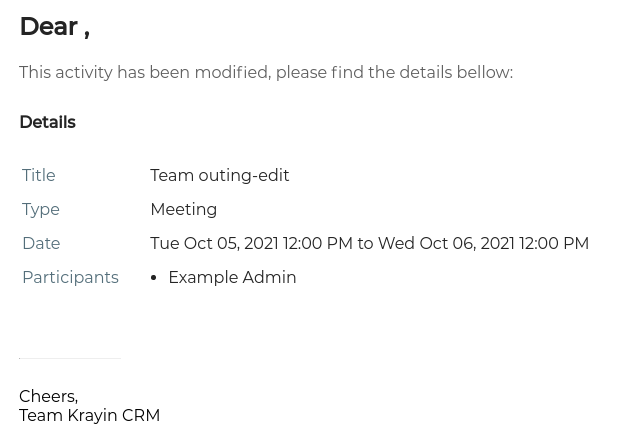Click the "Type" field label

pyautogui.click(x=41, y=210)
